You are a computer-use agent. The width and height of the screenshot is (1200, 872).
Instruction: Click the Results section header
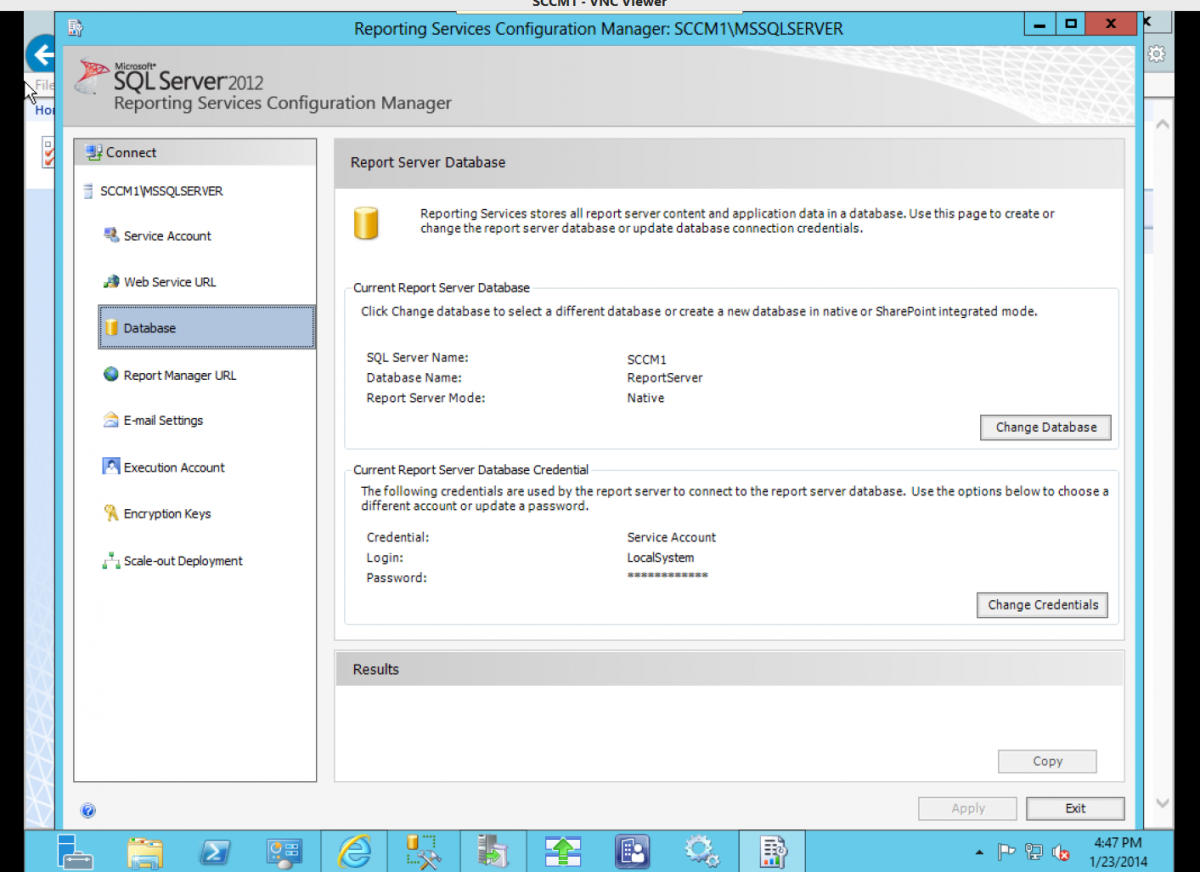tap(376, 670)
